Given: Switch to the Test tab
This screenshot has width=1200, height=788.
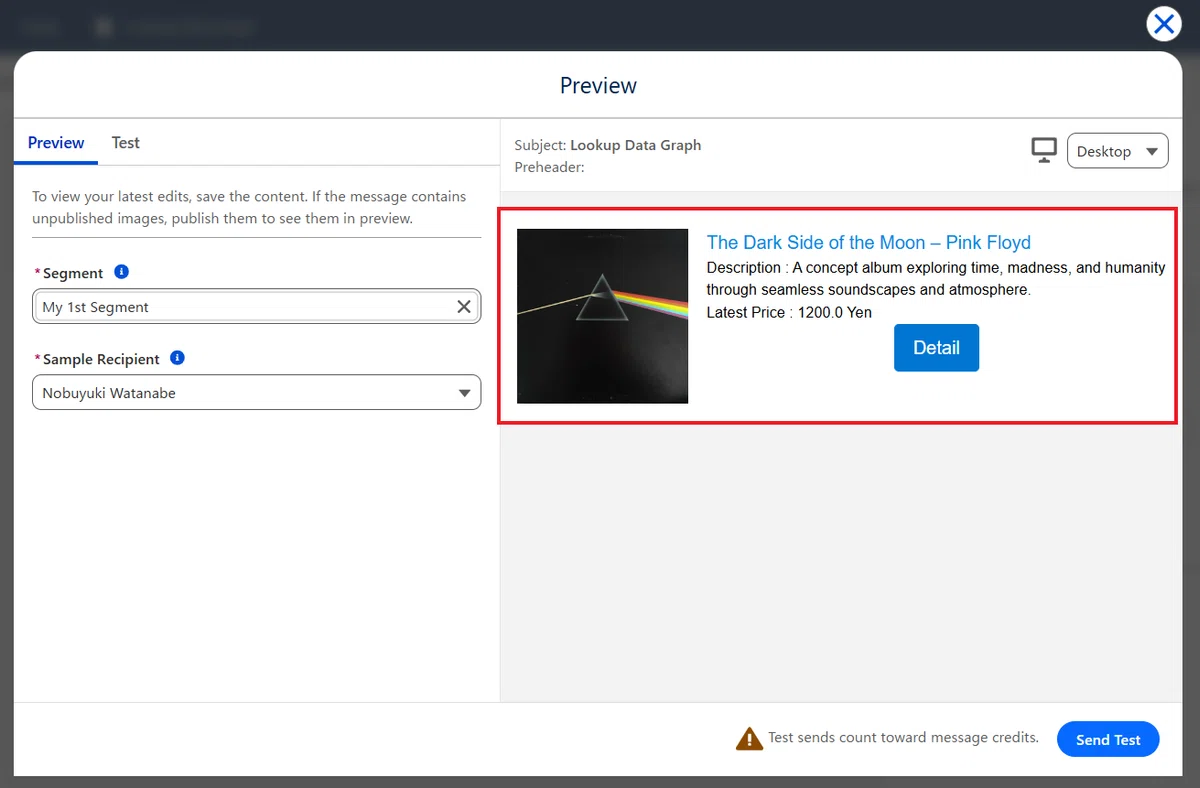Looking at the screenshot, I should coord(125,143).
